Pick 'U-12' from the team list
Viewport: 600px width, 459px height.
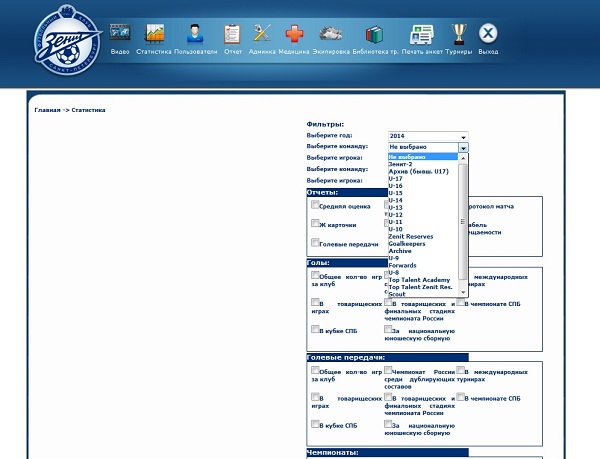point(423,215)
